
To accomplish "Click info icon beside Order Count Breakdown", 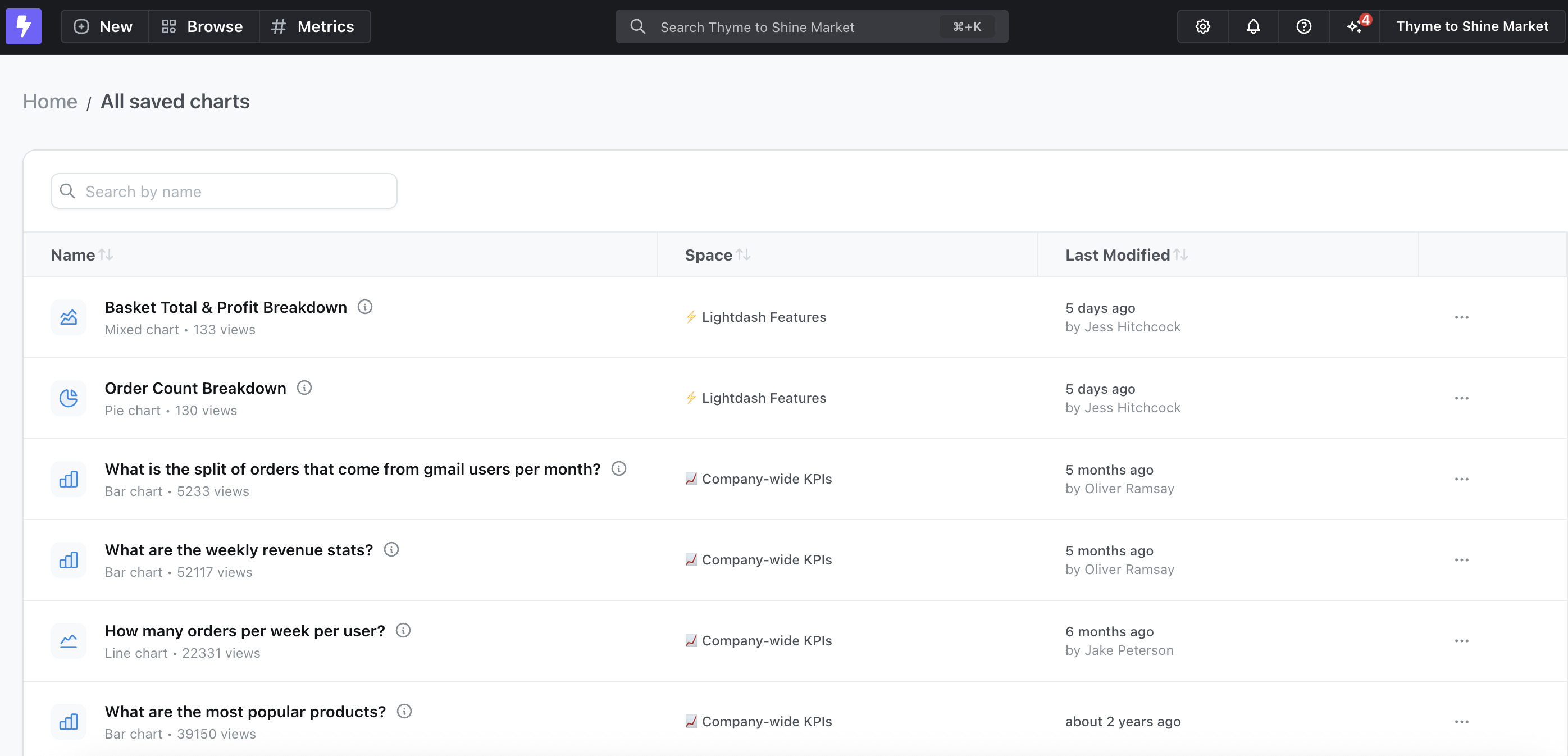I will tap(304, 388).
